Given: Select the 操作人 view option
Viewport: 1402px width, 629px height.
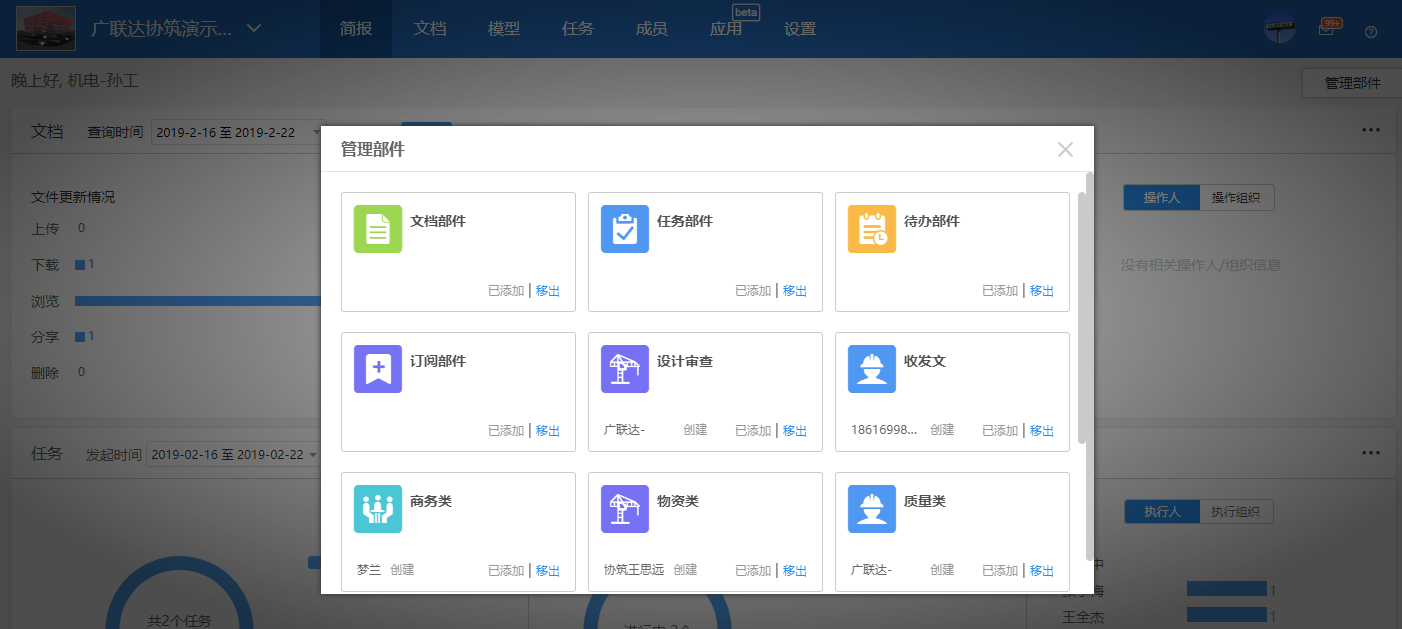Looking at the screenshot, I should point(1161,197).
